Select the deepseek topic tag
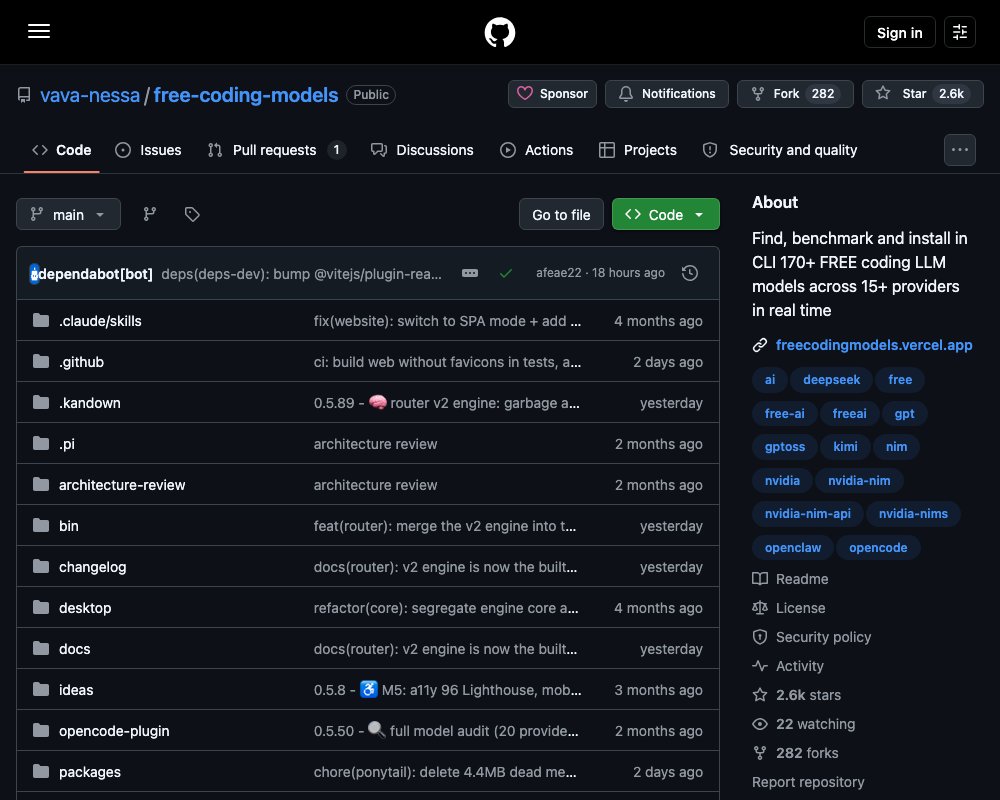This screenshot has width=1000, height=800. click(x=831, y=380)
